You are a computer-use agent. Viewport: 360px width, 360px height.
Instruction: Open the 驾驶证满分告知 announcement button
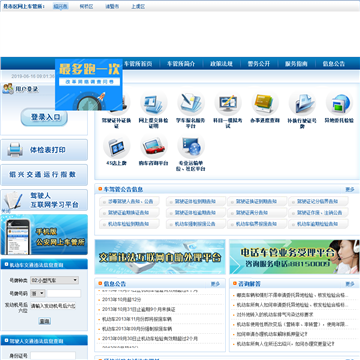pyautogui.click(x=257, y=212)
